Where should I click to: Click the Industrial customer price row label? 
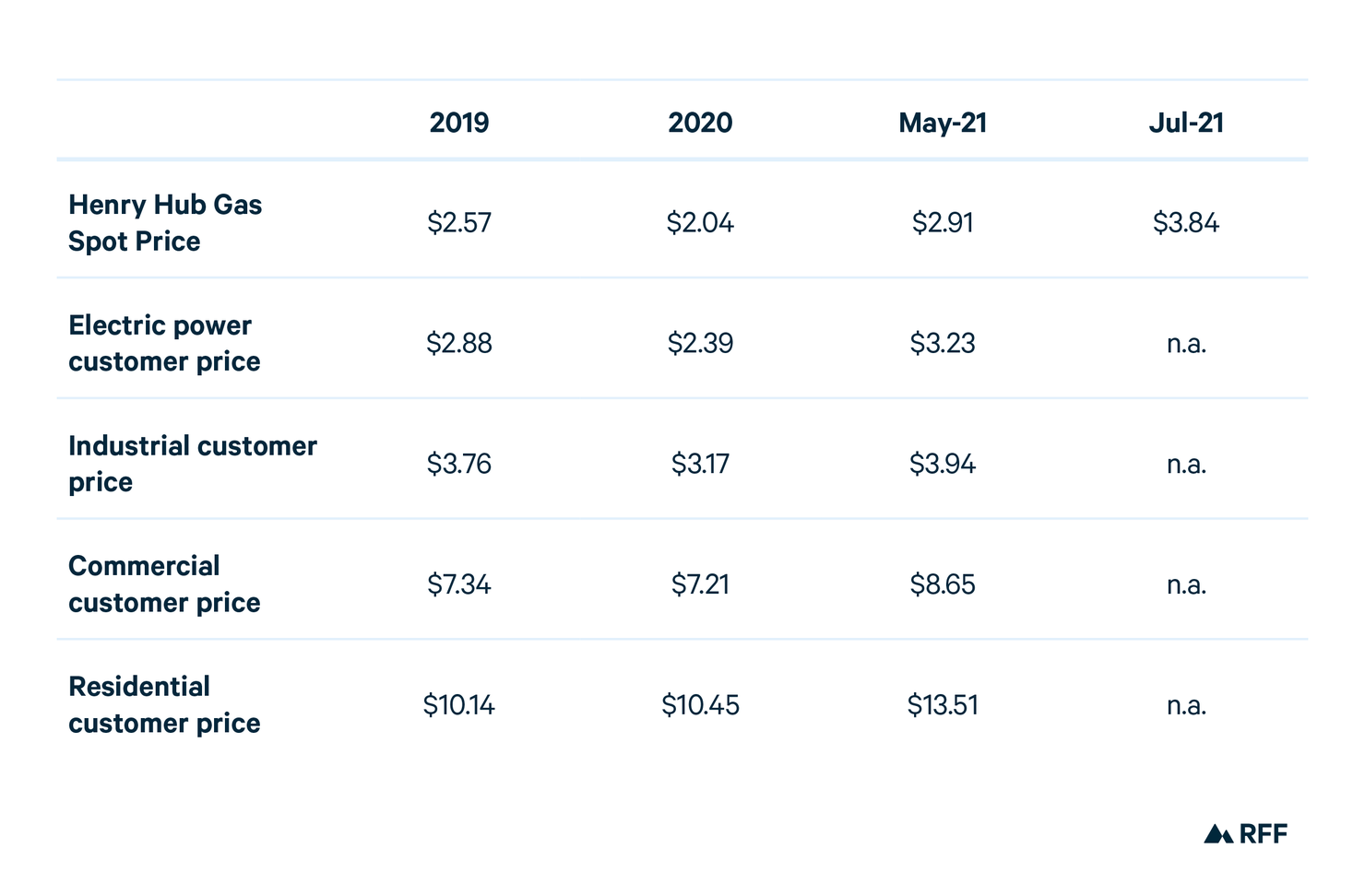(x=193, y=464)
